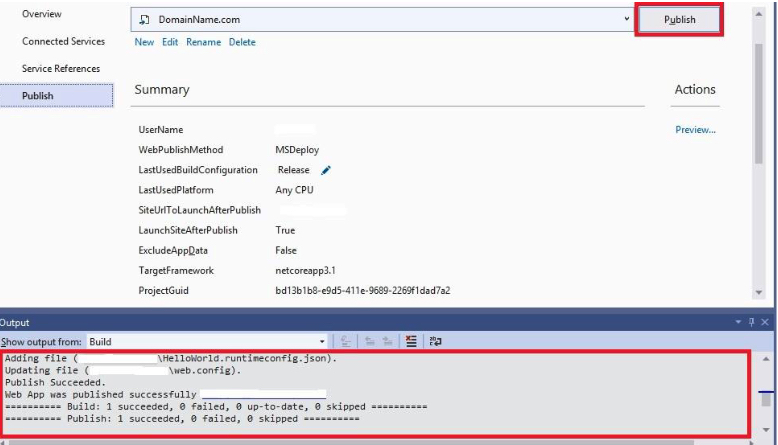Click the publish profile icon beside DomainName.com
Viewport: 778px width, 445px height.
tap(144, 19)
